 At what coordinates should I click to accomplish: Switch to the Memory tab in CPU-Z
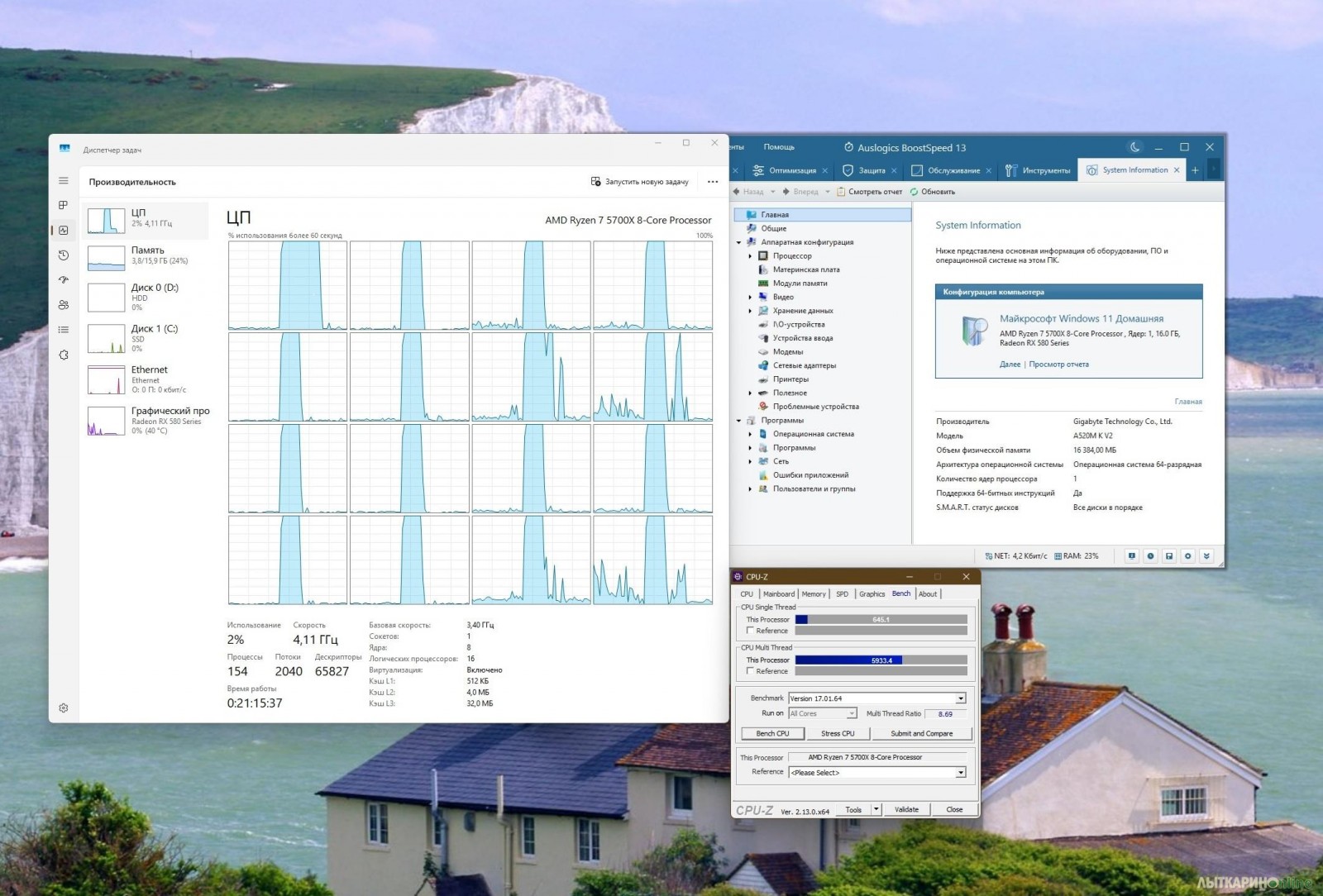[x=814, y=593]
